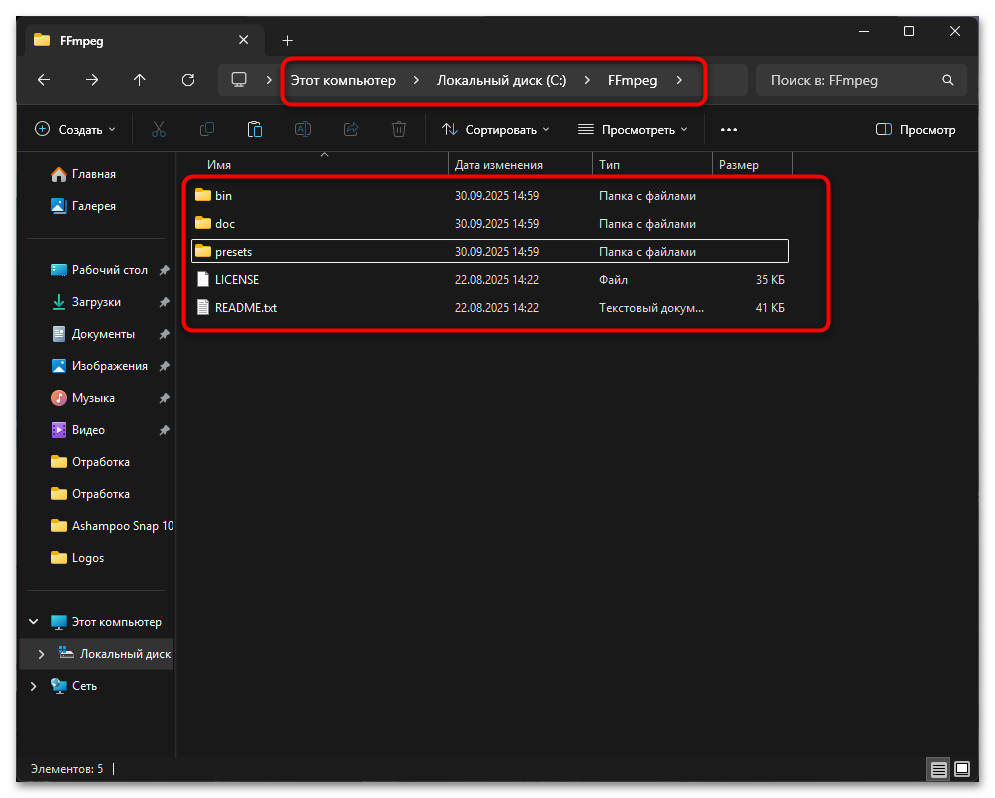The width and height of the screenshot is (995, 798).
Task: Switch to large thumbnails view in the status bar
Action: 962,769
